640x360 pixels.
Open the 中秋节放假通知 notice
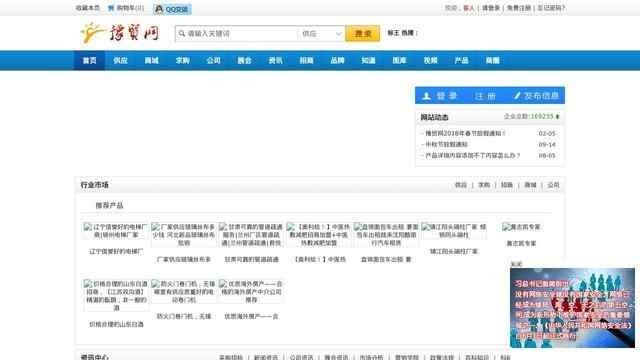coord(447,144)
